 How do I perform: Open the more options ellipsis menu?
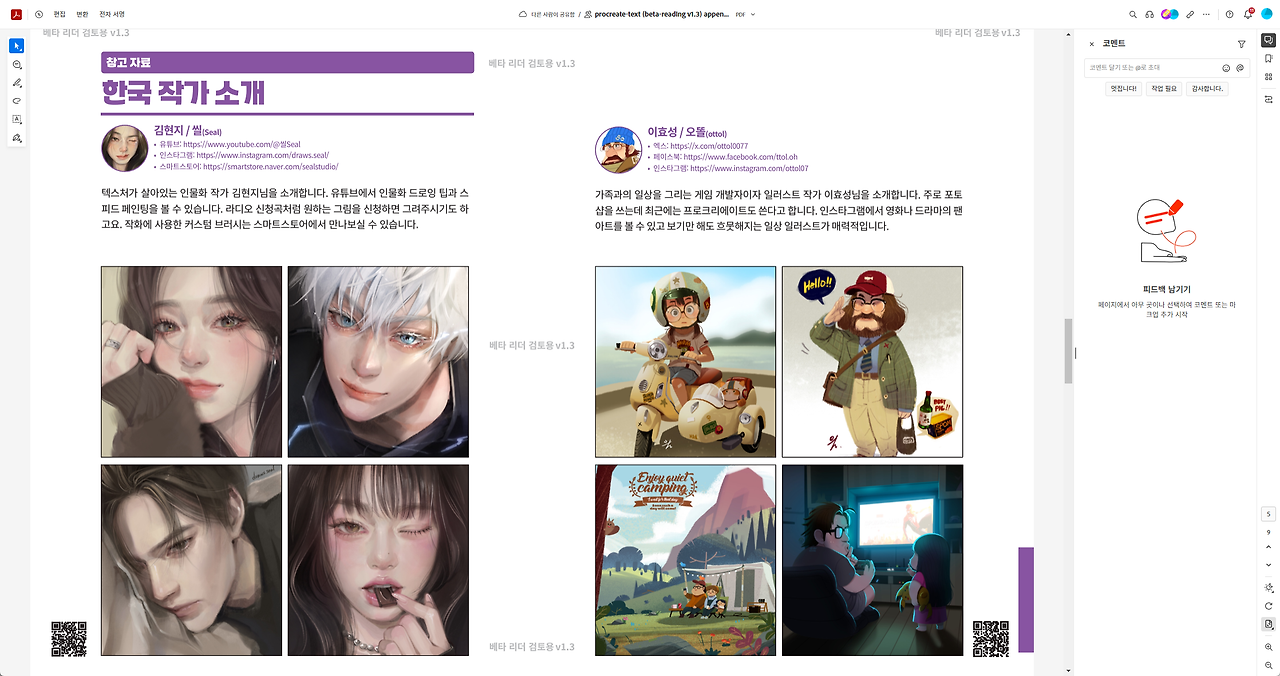[x=1207, y=14]
